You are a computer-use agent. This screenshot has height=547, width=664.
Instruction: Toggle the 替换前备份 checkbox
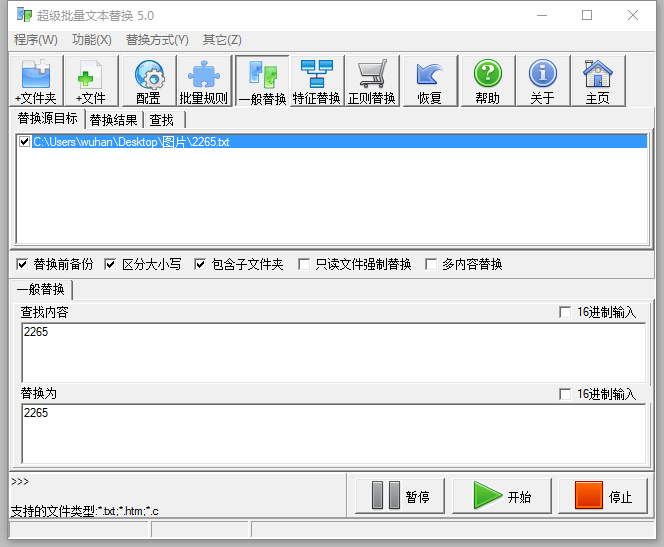click(x=23, y=265)
